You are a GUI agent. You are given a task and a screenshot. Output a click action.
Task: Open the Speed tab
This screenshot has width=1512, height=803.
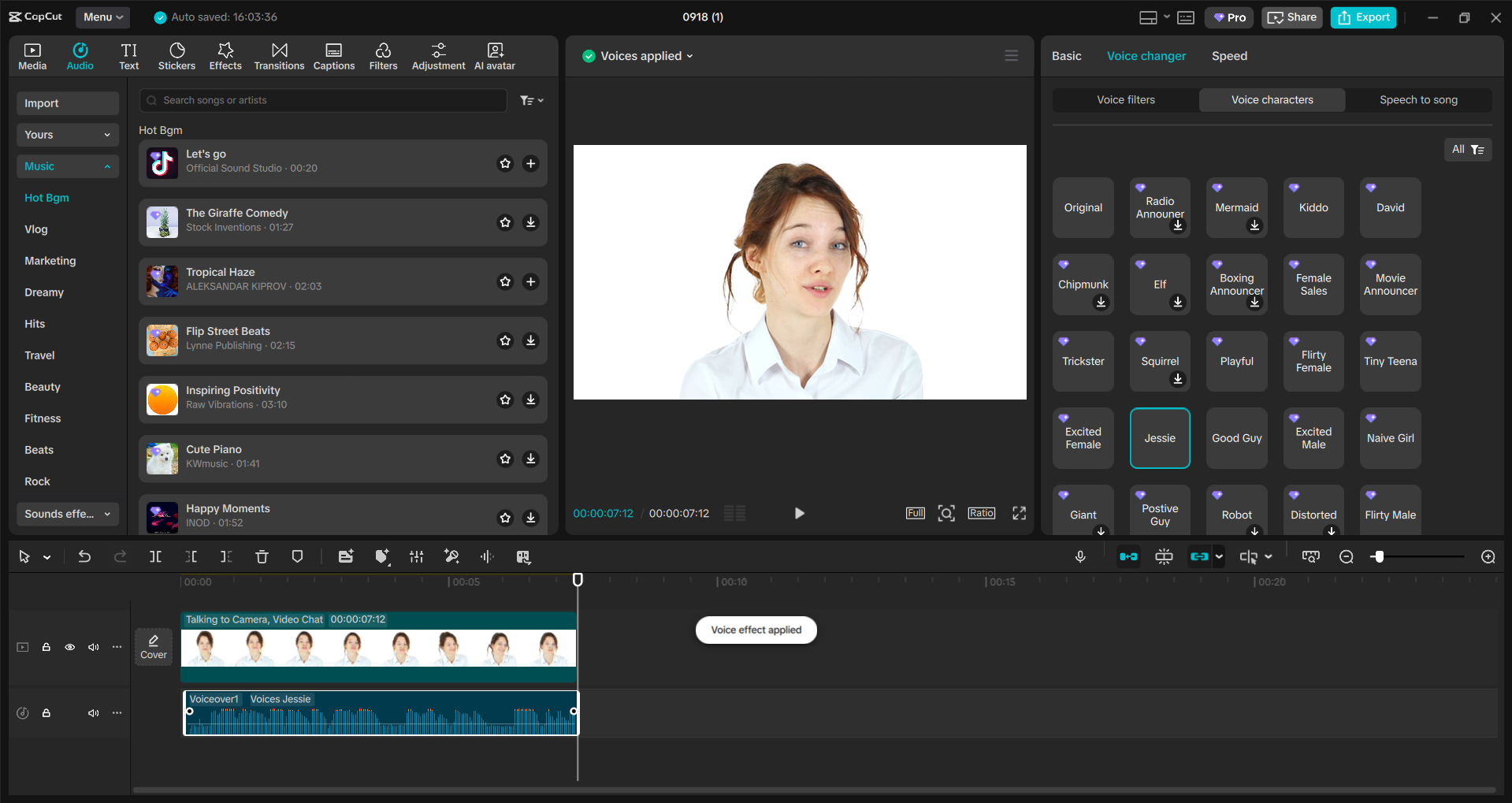pyautogui.click(x=1228, y=55)
